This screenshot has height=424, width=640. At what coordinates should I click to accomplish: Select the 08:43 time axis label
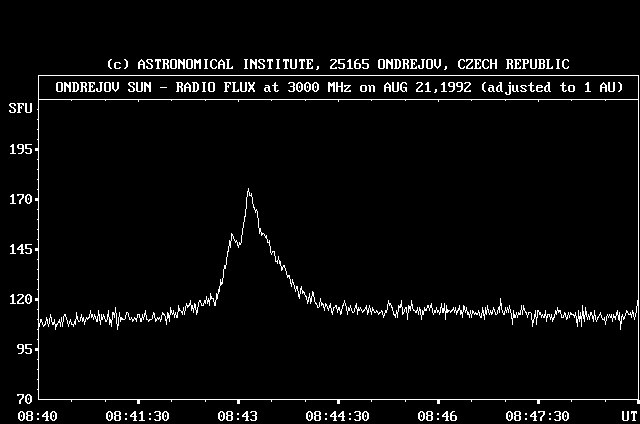pos(239,415)
